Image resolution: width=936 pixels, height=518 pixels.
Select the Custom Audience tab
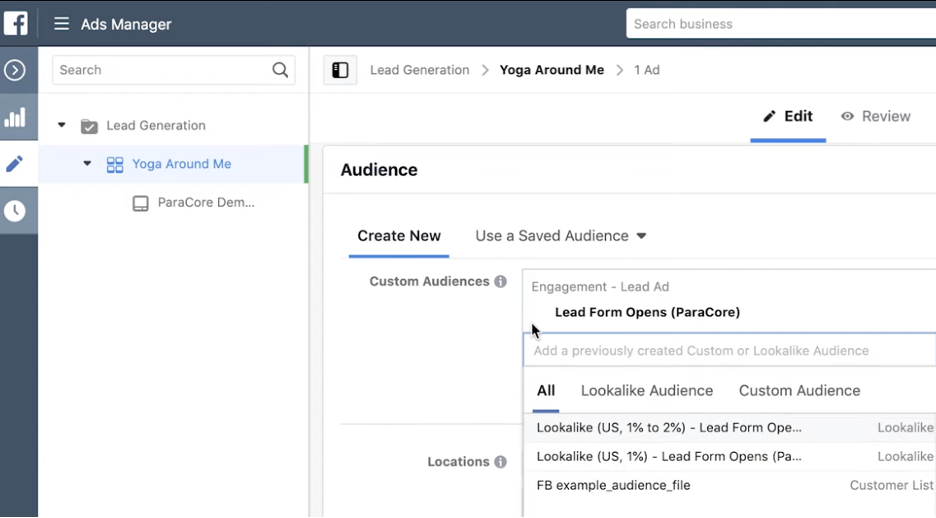(799, 391)
